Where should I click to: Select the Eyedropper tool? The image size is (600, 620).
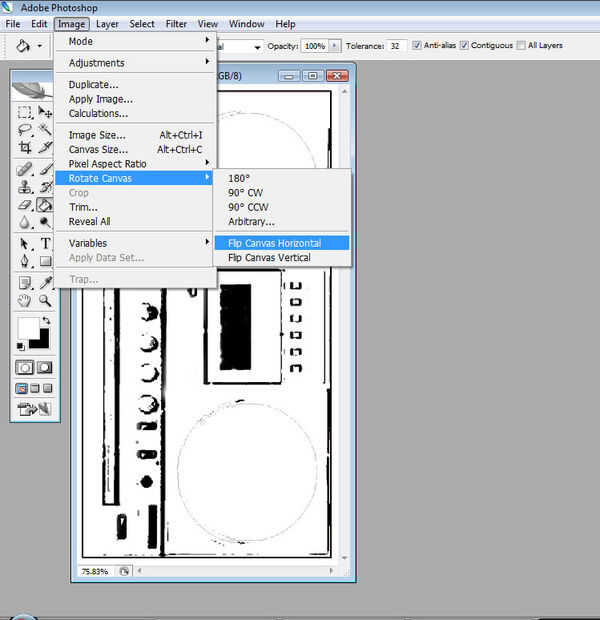45,283
